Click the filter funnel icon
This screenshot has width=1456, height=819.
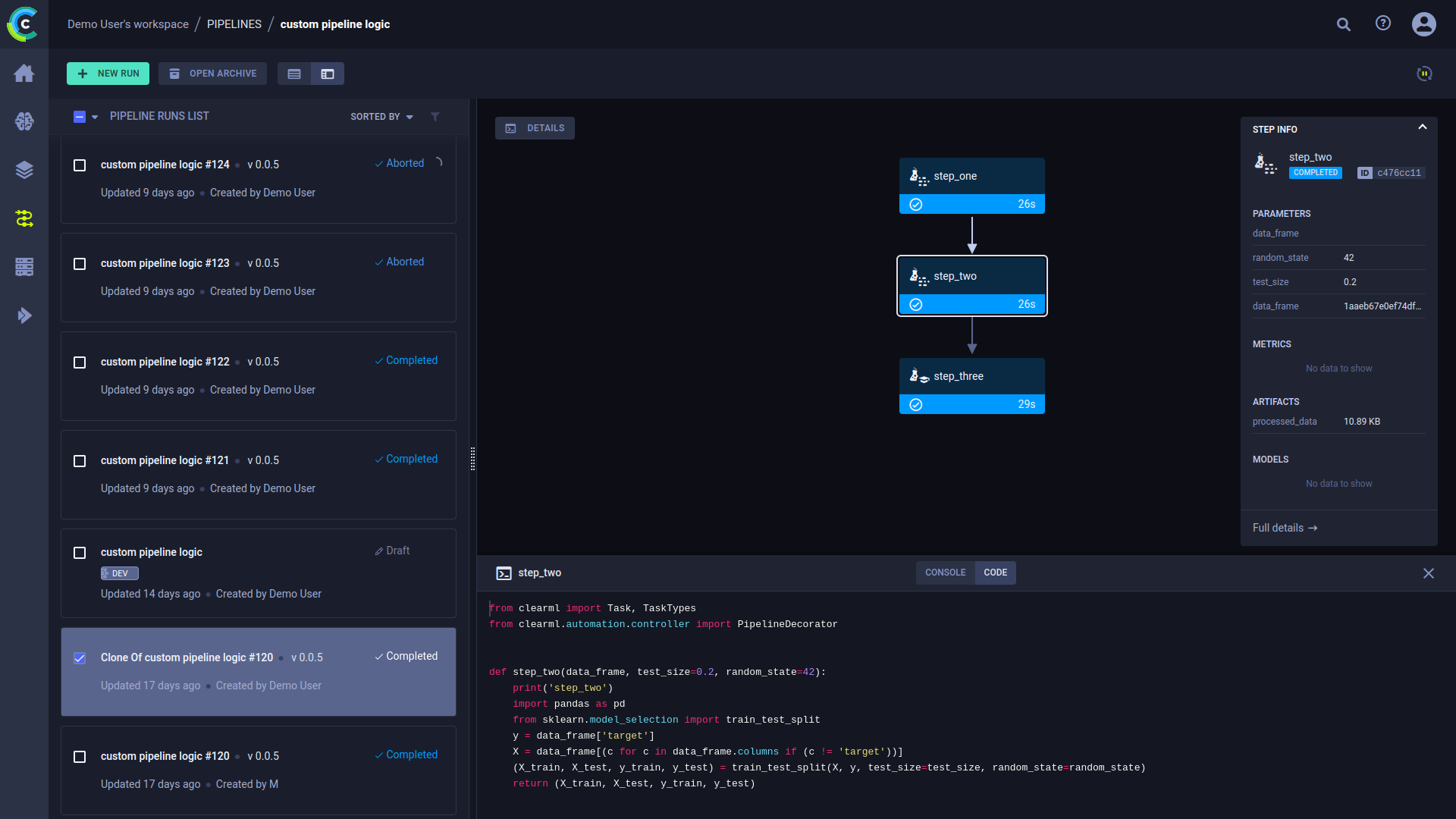[x=435, y=117]
